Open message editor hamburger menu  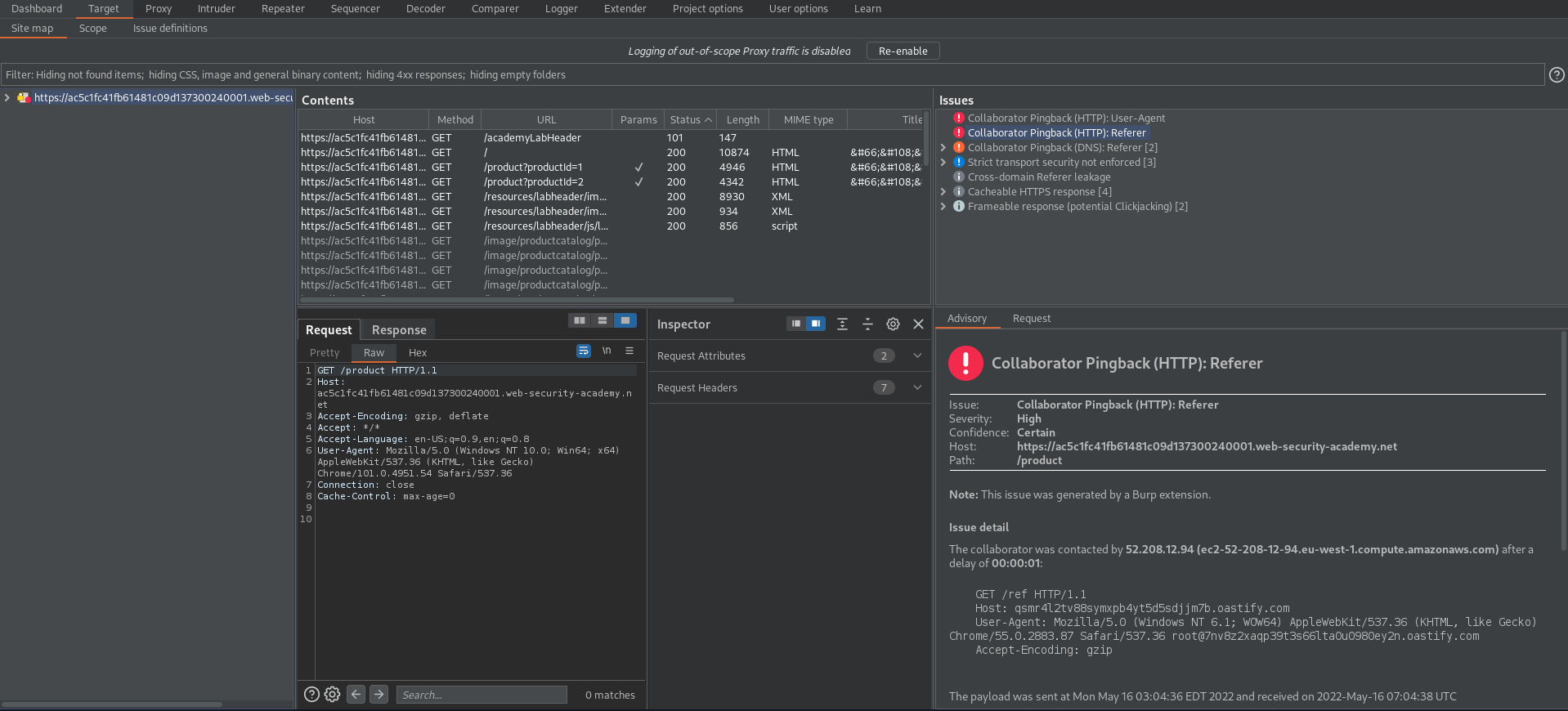click(x=629, y=351)
